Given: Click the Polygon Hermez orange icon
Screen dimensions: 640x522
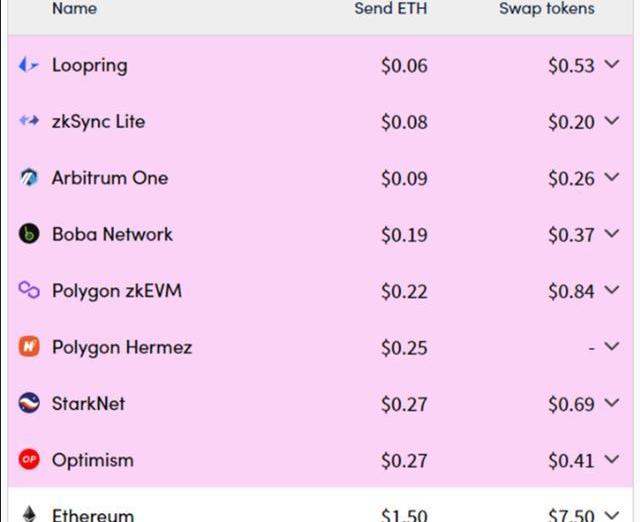Looking at the screenshot, I should 29,347.
